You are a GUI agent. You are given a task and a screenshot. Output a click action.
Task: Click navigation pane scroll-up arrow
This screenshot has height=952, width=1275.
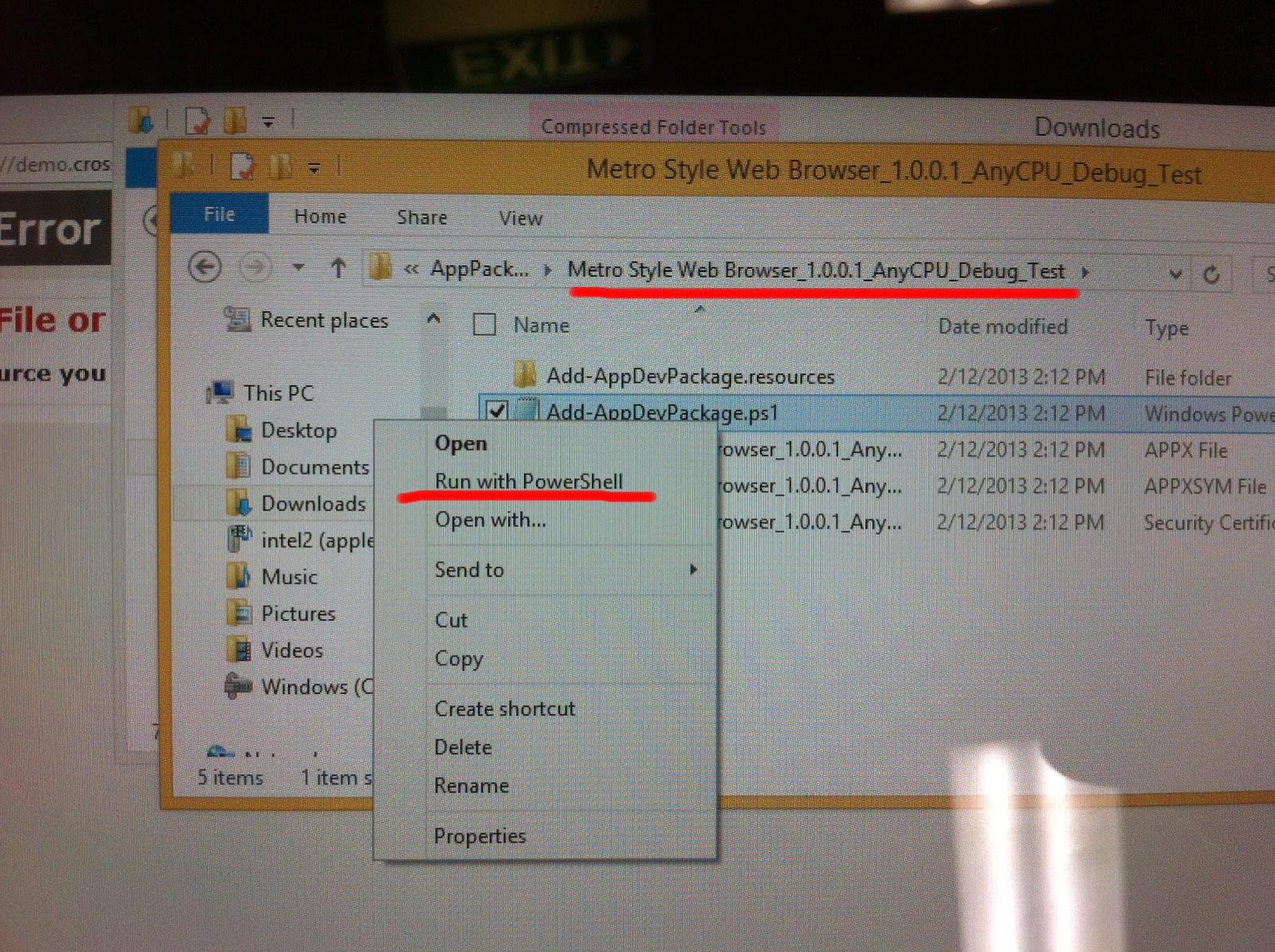click(433, 319)
